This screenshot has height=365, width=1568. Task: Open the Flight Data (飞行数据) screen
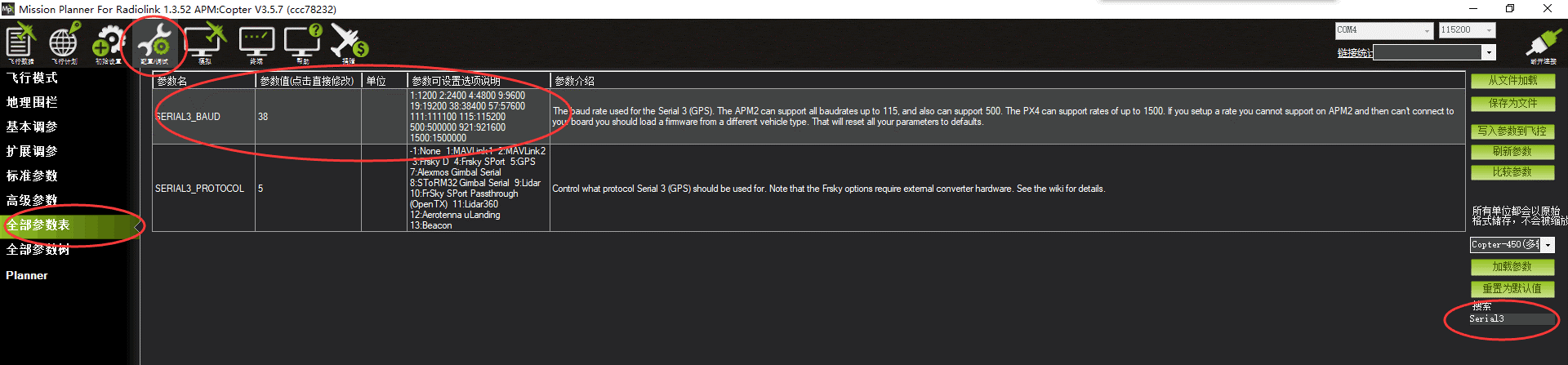(20, 42)
